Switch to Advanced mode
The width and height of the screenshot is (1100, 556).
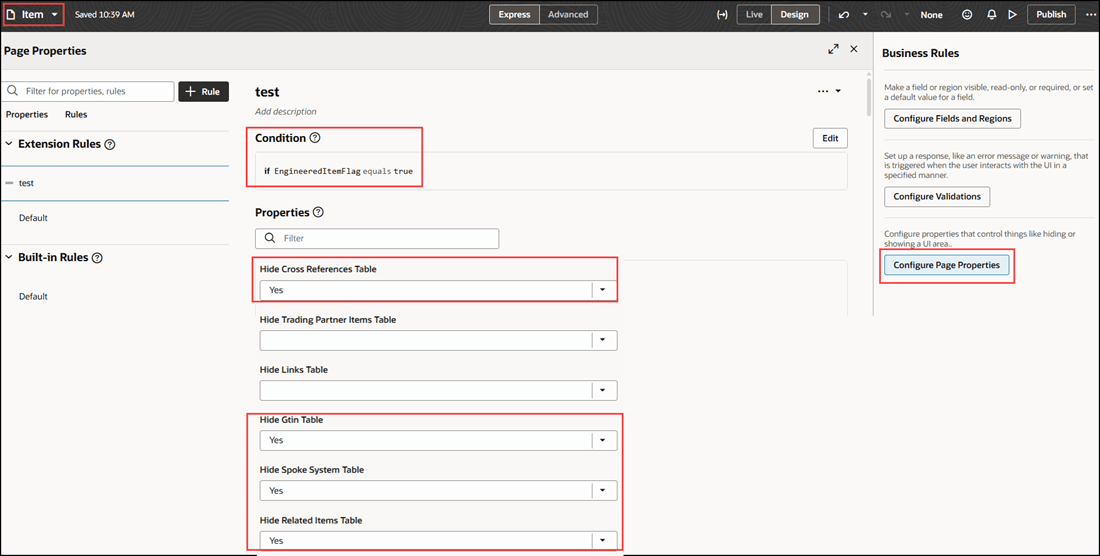point(568,14)
